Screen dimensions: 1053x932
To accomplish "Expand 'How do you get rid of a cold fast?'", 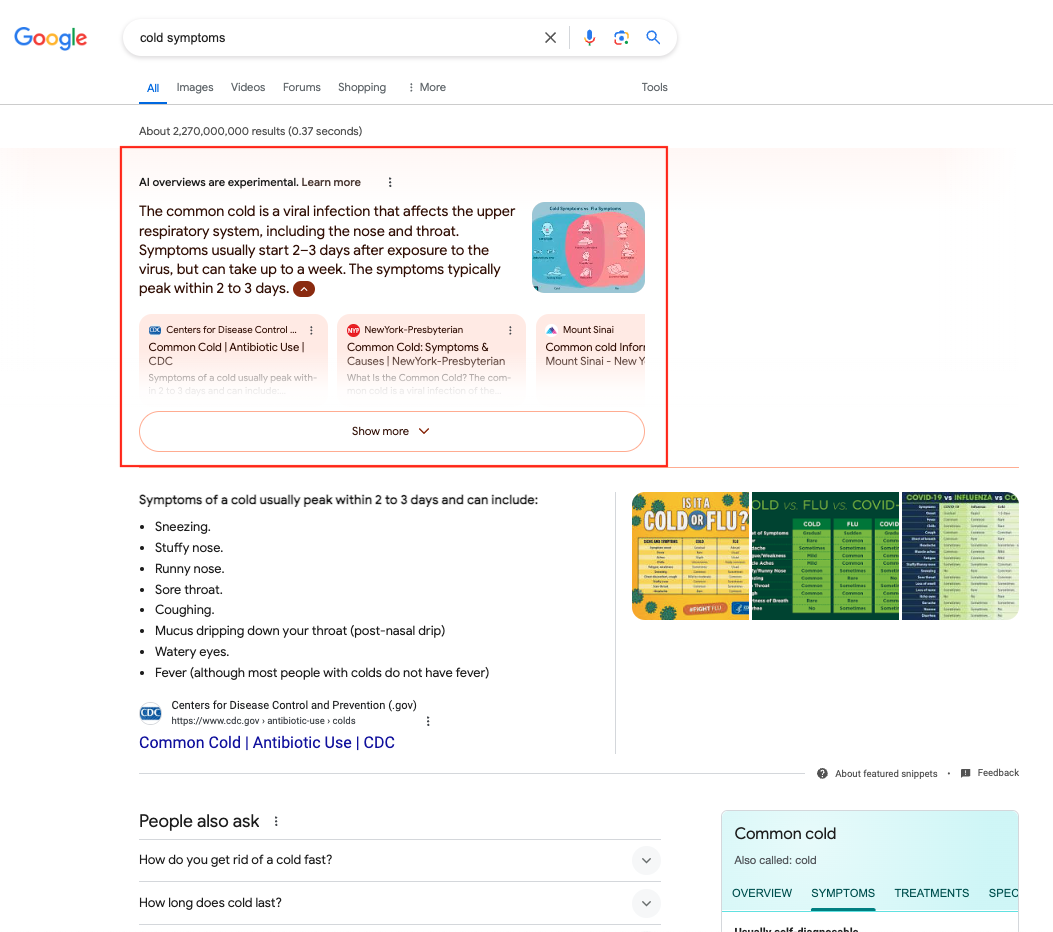I will (646, 860).
